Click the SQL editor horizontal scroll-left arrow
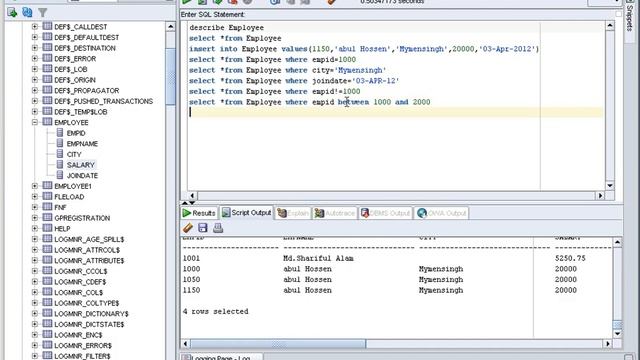 pos(192,196)
